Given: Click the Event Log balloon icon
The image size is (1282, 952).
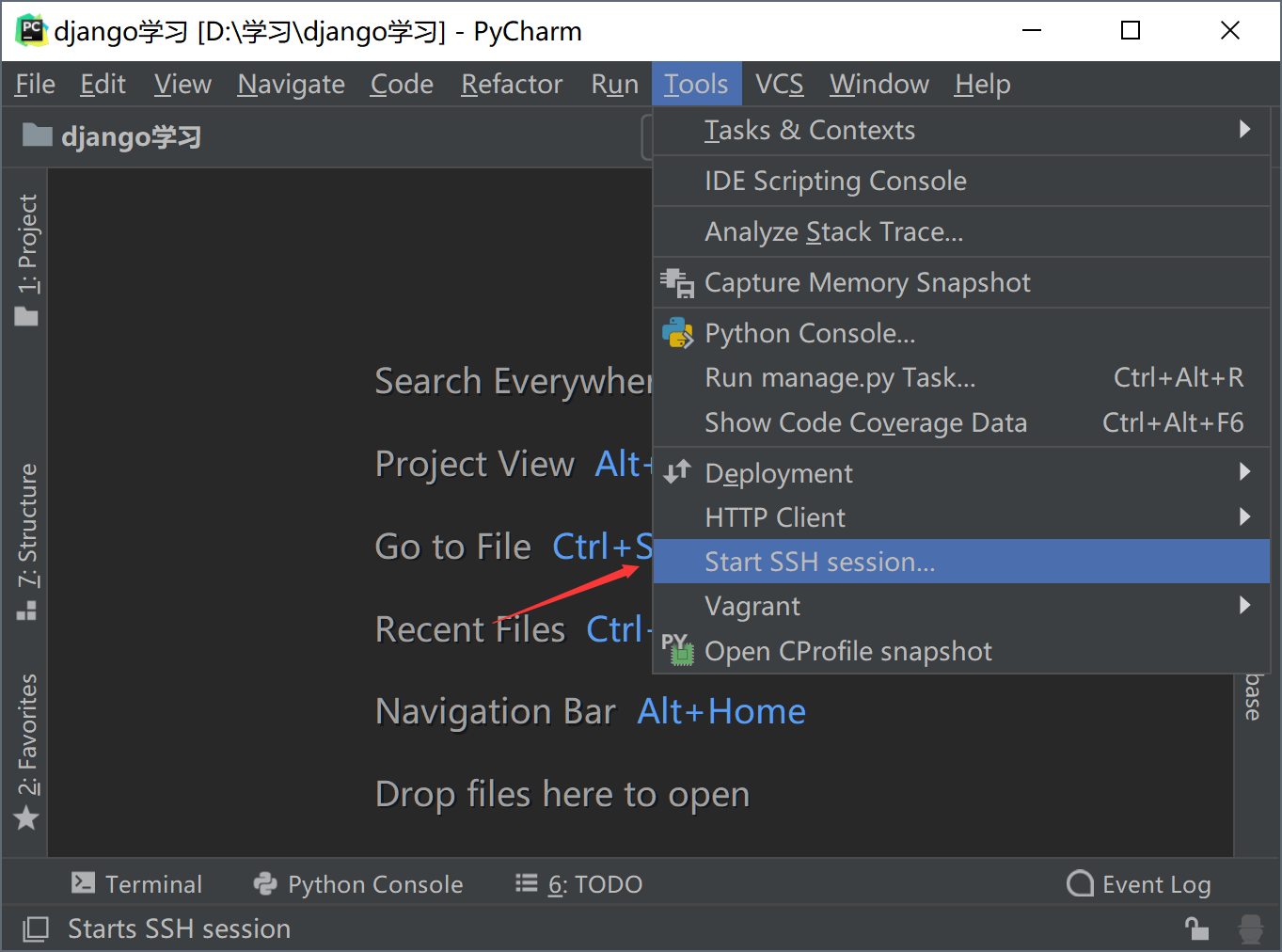Looking at the screenshot, I should click(x=1080, y=883).
